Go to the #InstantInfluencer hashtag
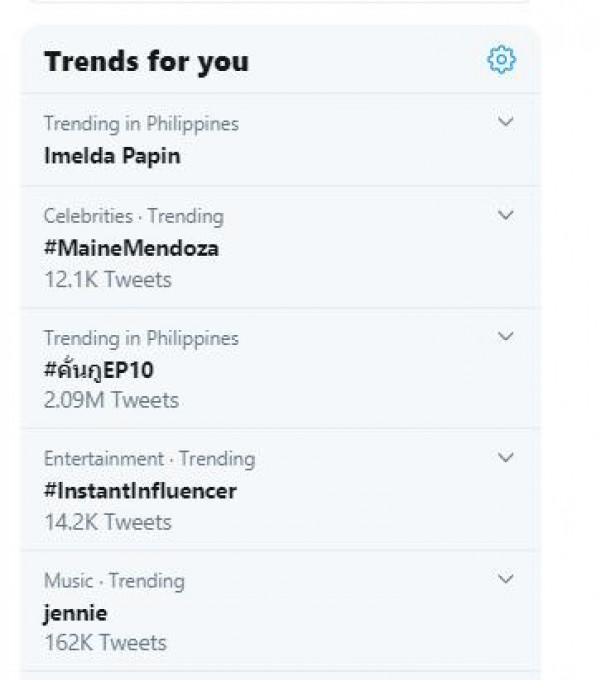Image resolution: width=601 pixels, height=680 pixels. coord(140,491)
